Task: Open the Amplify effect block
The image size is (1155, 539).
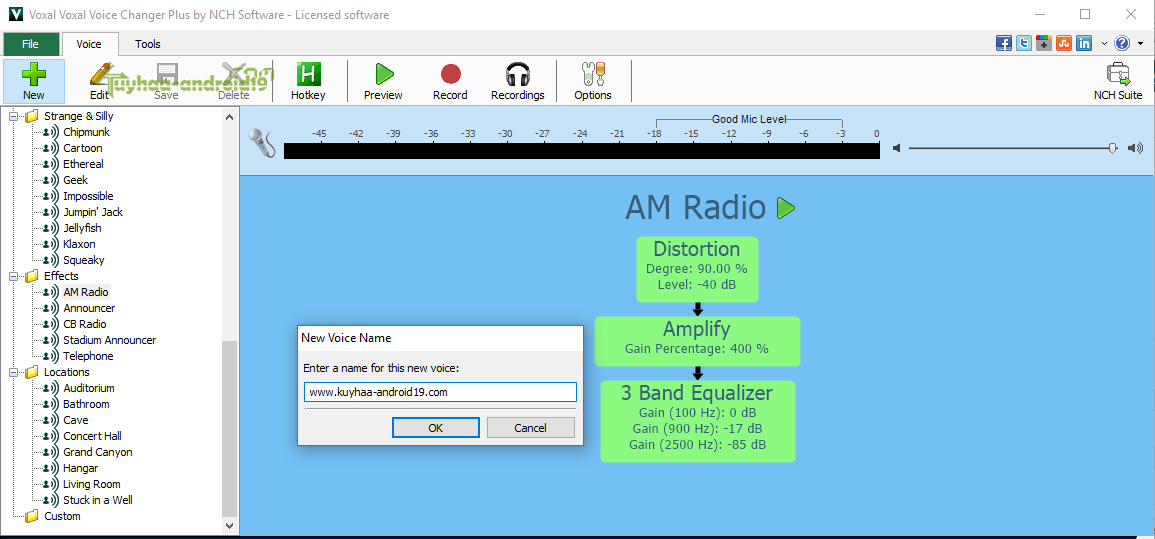Action: point(697,341)
